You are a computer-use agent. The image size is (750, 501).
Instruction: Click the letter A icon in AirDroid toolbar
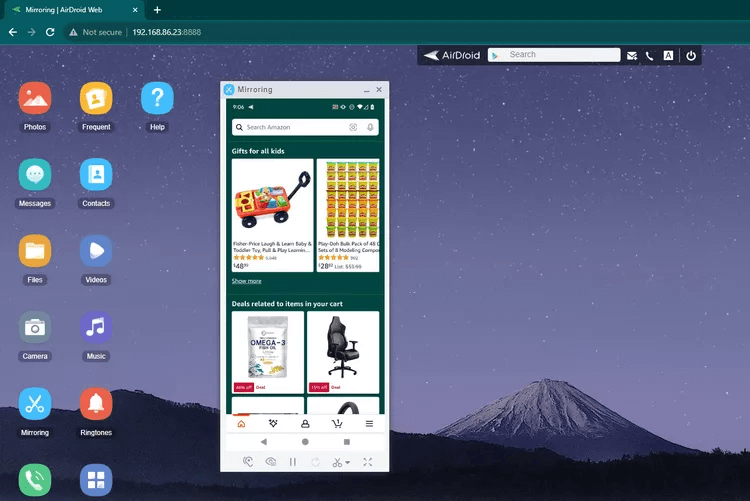[x=668, y=56]
